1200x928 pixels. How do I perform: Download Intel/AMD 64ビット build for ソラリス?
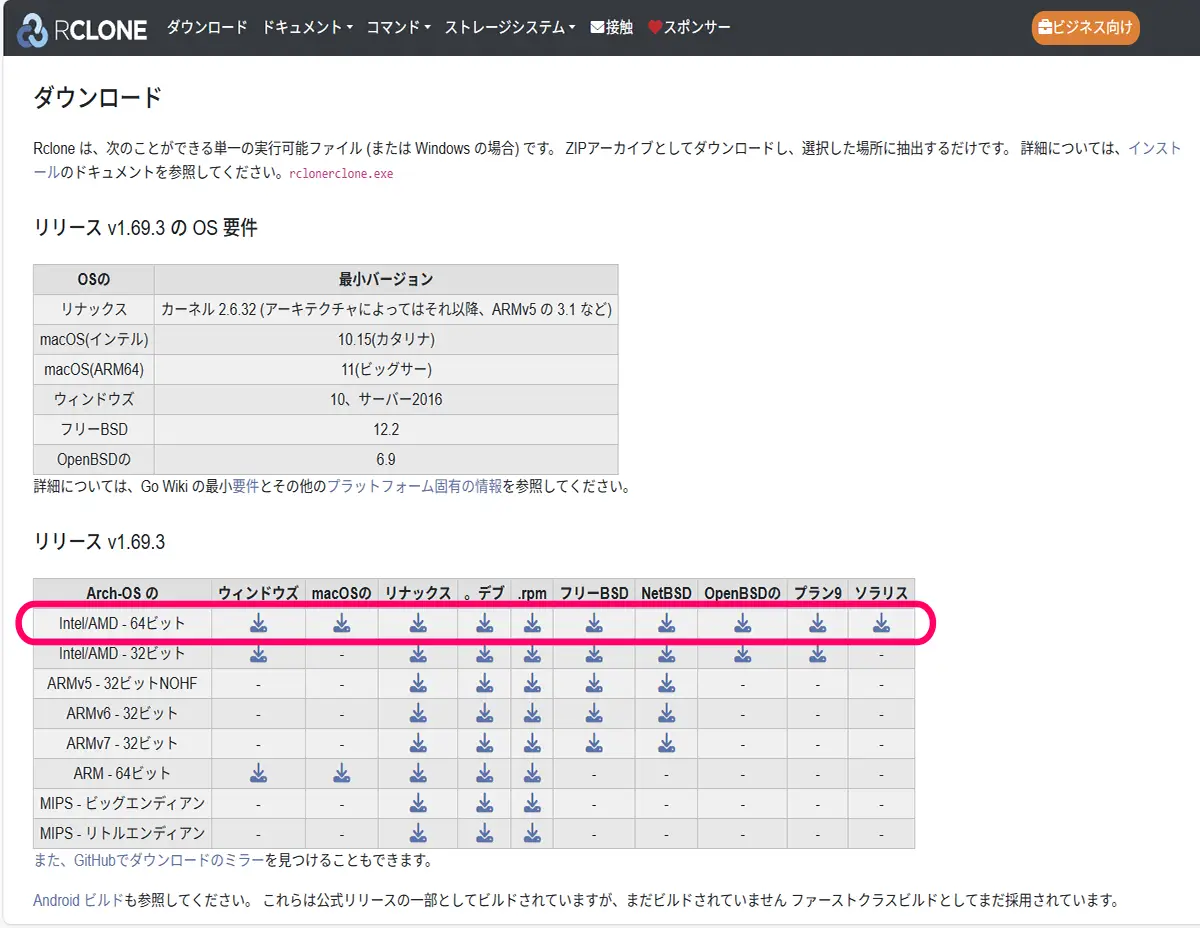point(881,624)
